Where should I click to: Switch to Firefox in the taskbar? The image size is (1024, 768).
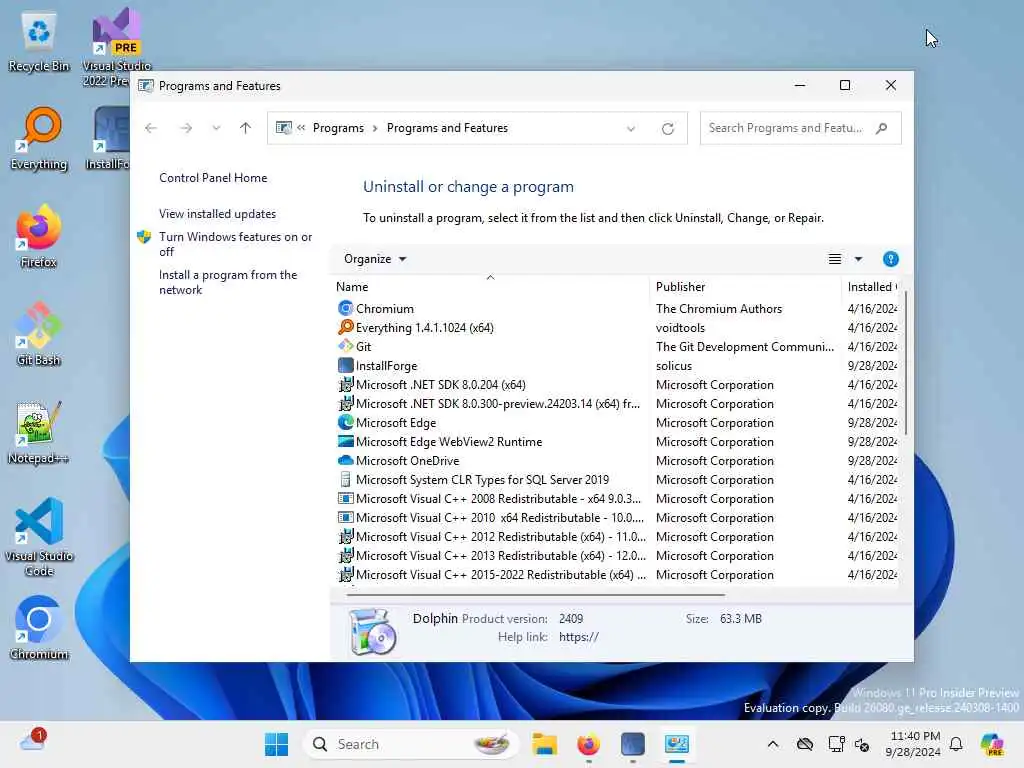(x=588, y=744)
